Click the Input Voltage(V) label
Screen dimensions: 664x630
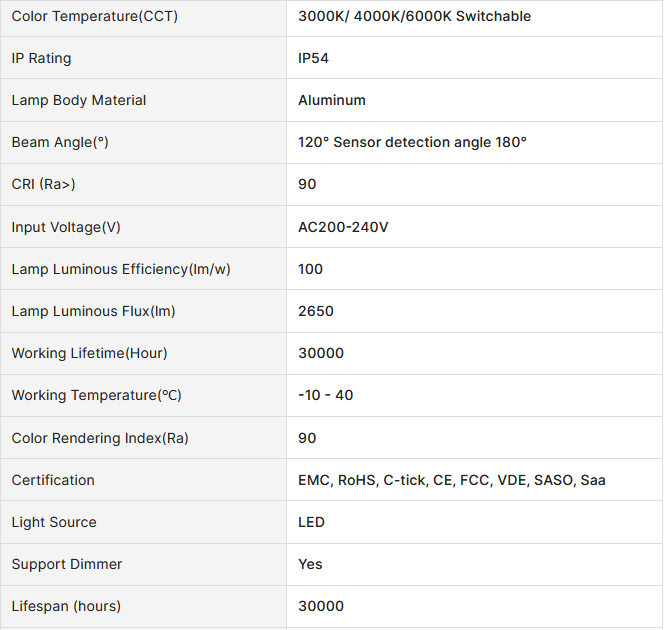click(x=66, y=227)
